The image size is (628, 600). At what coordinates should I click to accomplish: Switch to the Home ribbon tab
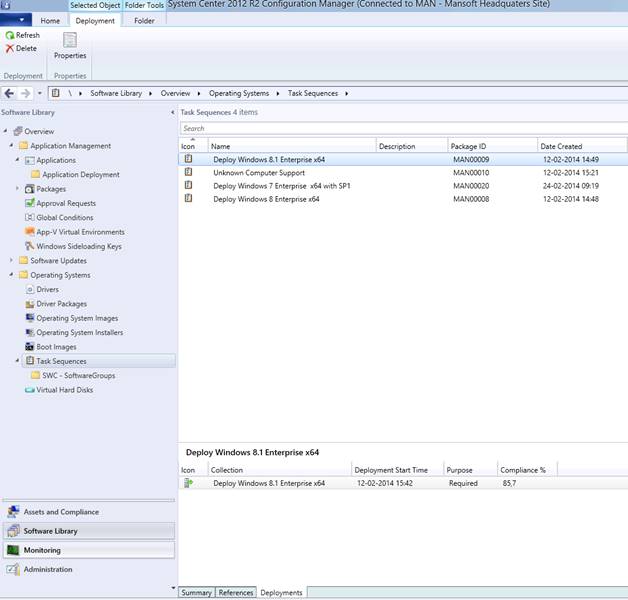coord(50,20)
